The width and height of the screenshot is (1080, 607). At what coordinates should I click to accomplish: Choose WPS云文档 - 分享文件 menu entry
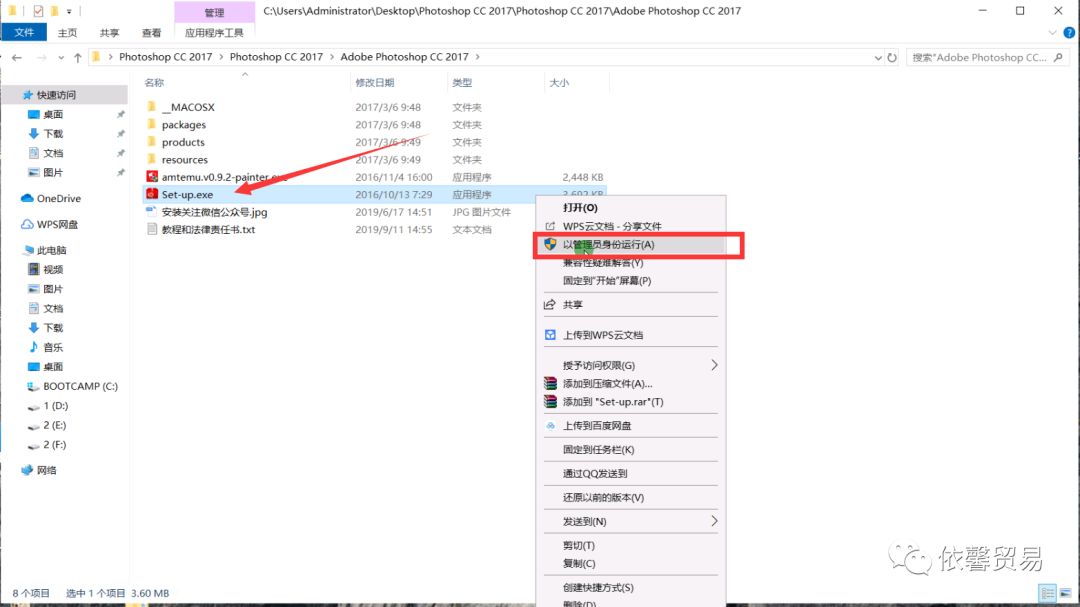click(x=612, y=226)
